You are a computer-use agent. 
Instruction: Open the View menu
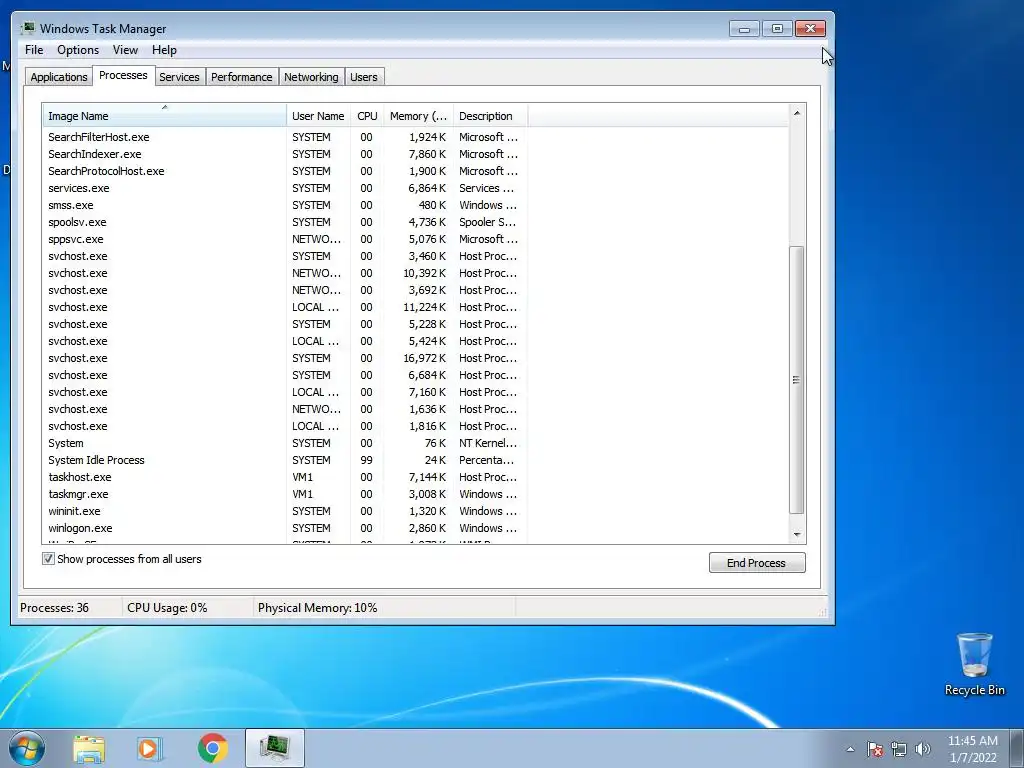click(x=125, y=50)
